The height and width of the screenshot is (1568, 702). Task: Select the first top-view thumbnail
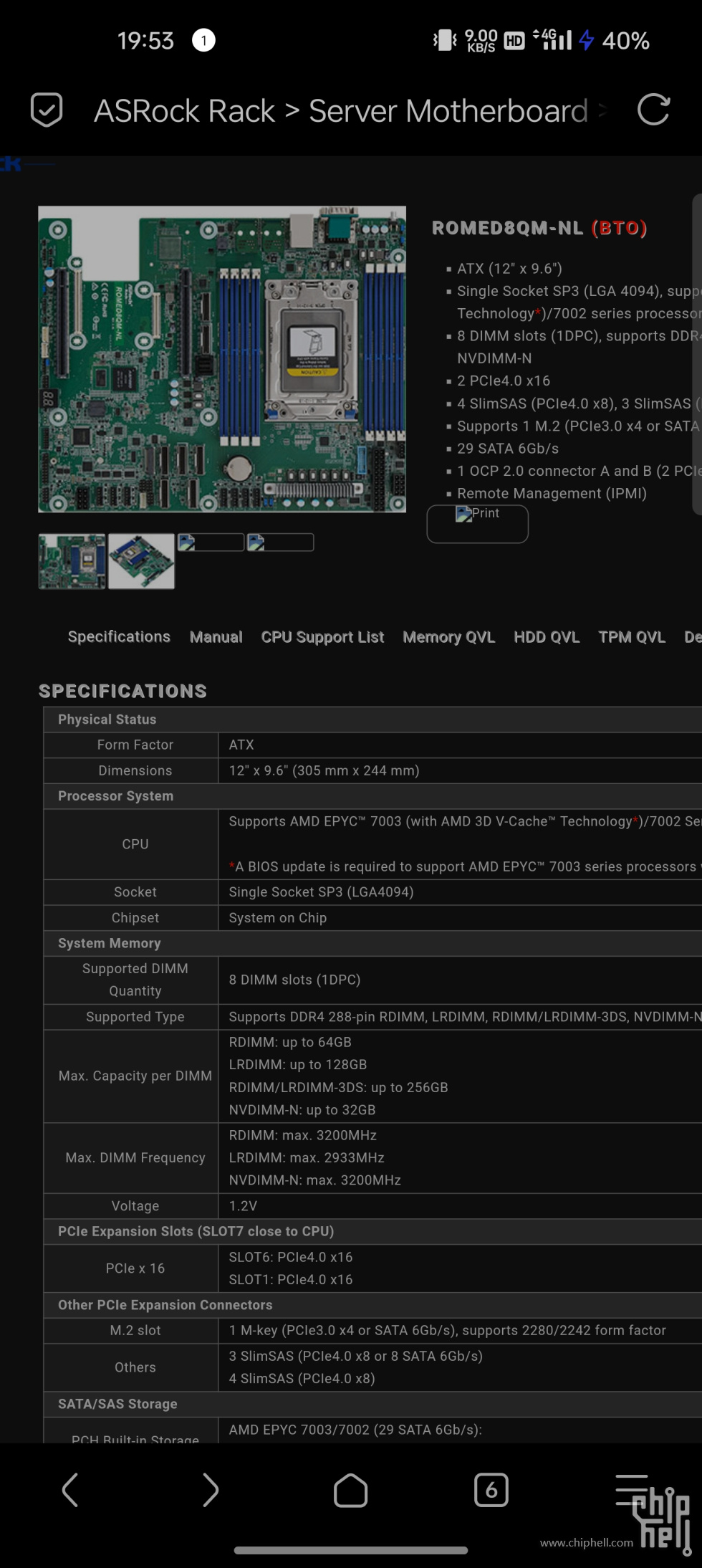pos(72,561)
